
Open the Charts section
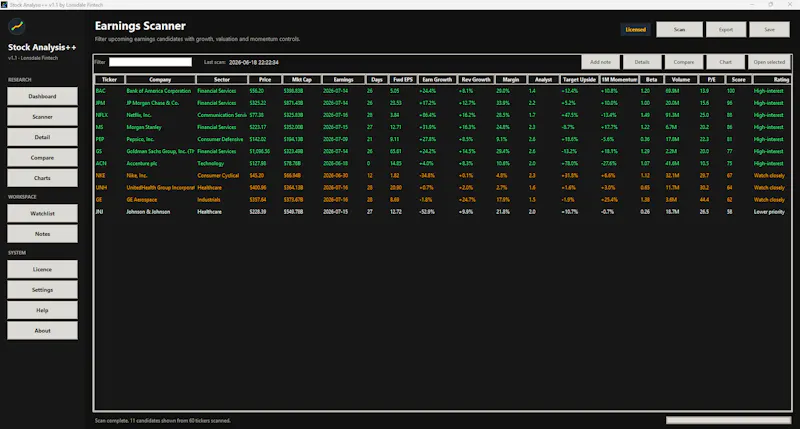pyautogui.click(x=42, y=178)
